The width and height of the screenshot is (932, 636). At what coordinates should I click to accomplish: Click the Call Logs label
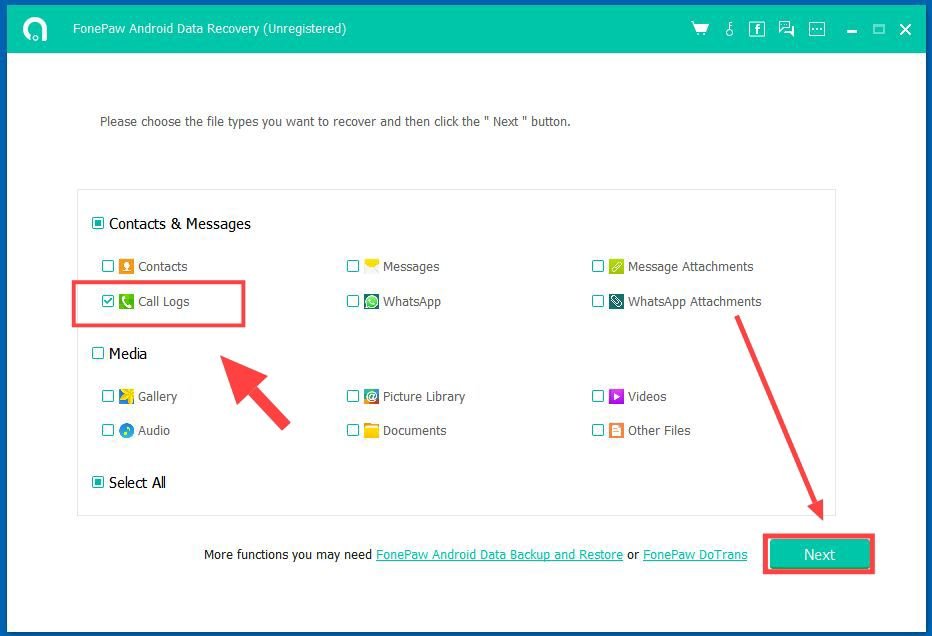(163, 302)
